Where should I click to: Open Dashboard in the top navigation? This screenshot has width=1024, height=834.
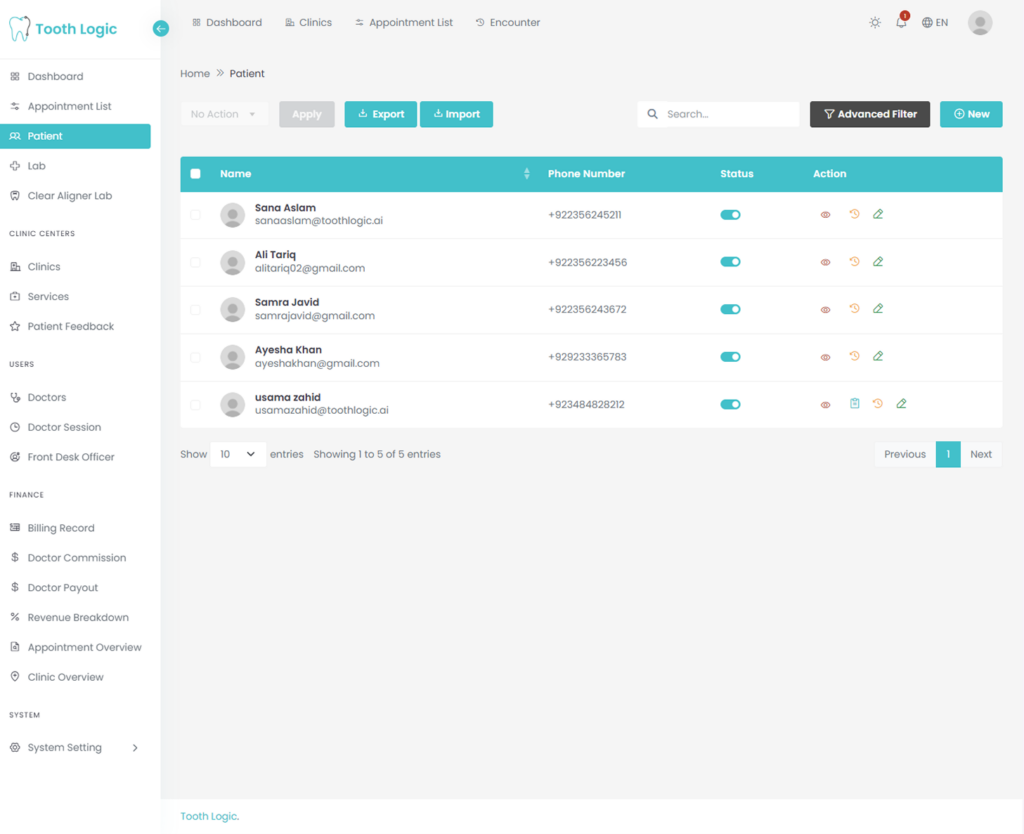(227, 22)
